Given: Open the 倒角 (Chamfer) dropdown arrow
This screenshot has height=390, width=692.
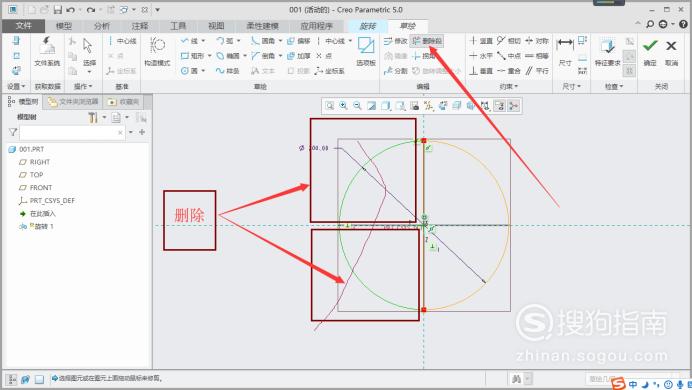Looking at the screenshot, I should coord(280,56).
